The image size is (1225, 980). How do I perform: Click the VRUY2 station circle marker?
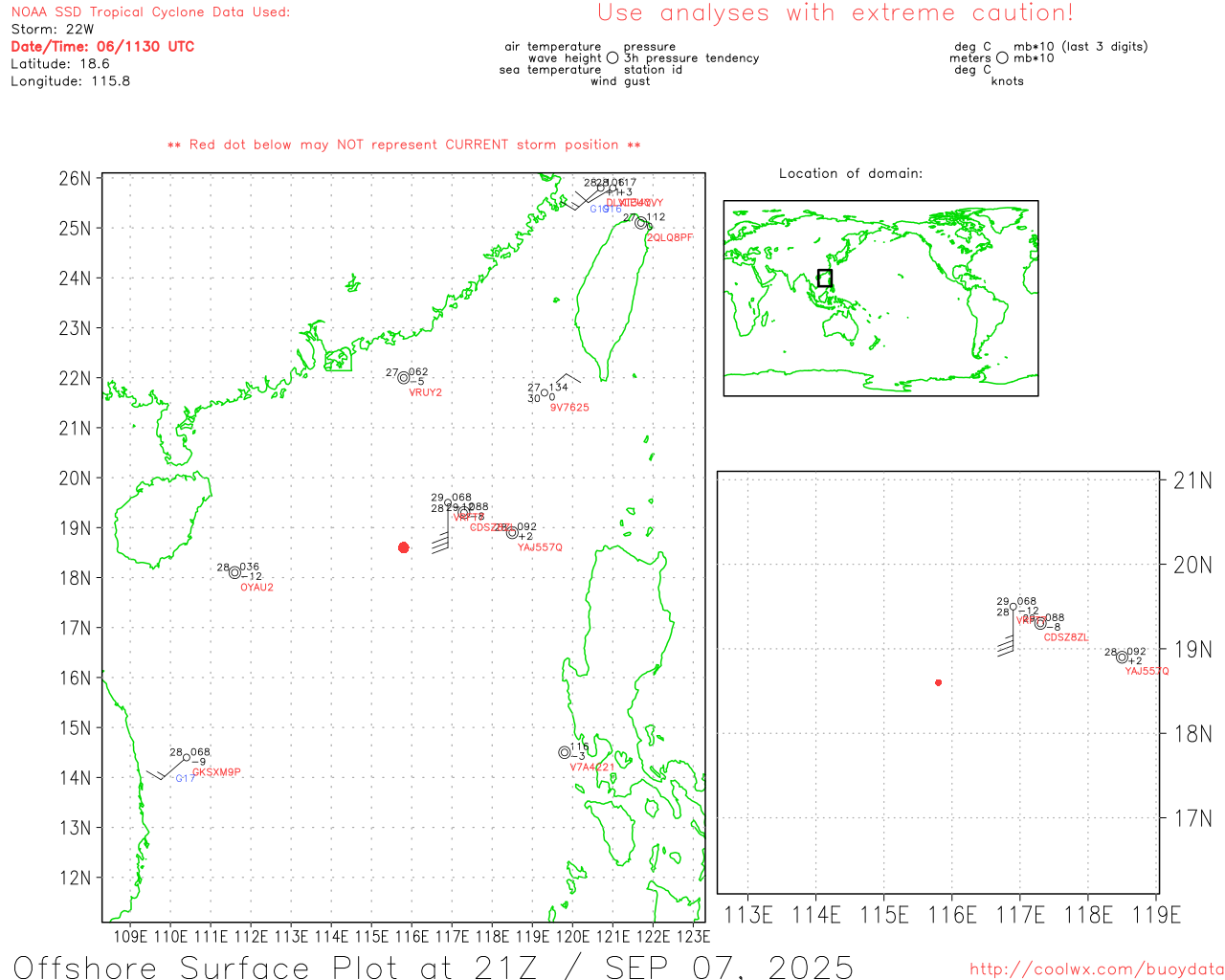(x=404, y=378)
